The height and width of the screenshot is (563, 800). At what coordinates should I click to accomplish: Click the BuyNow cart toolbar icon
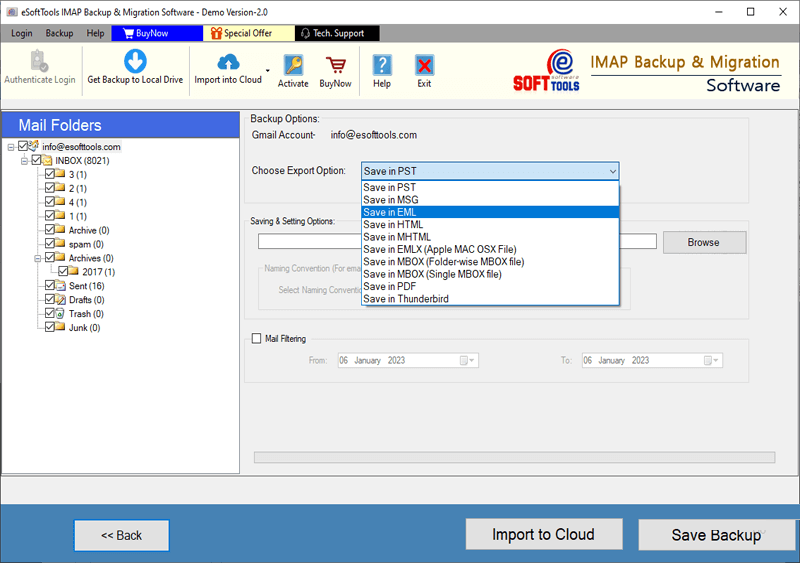click(335, 65)
